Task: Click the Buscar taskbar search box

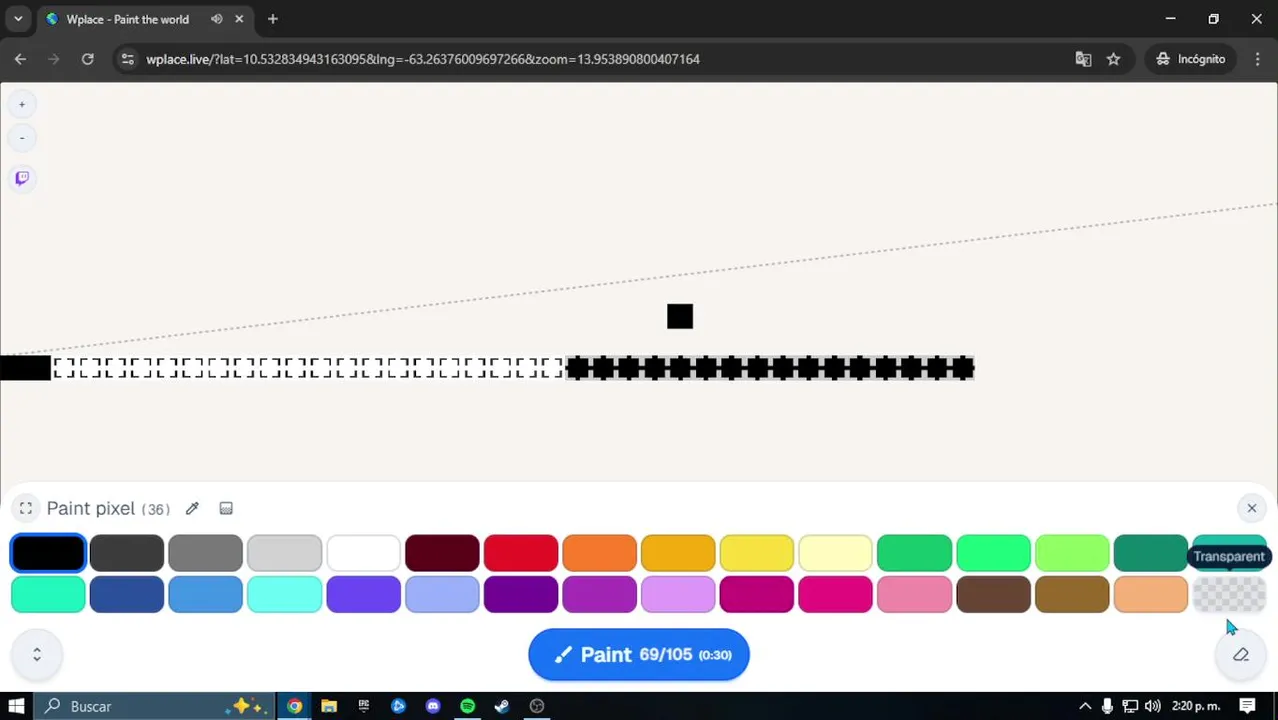Action: [x=154, y=706]
